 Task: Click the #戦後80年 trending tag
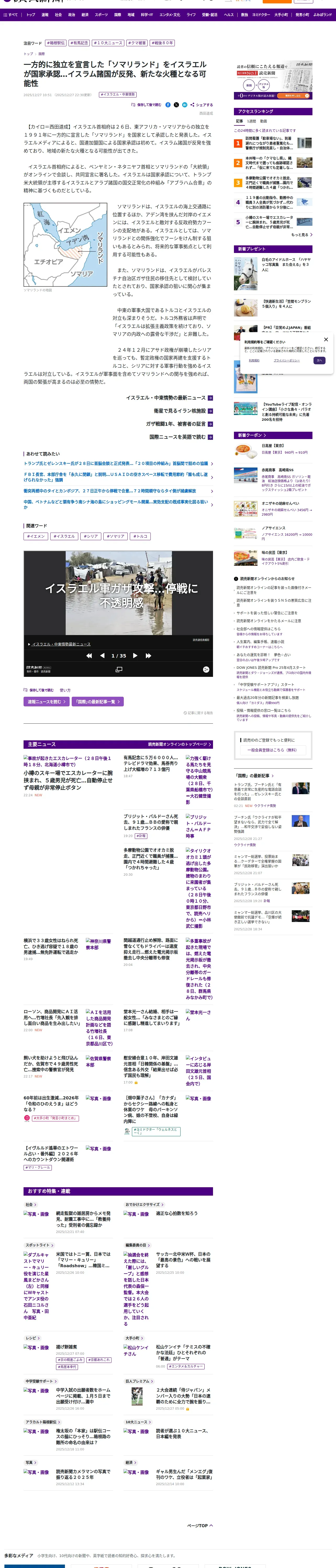[x=162, y=43]
